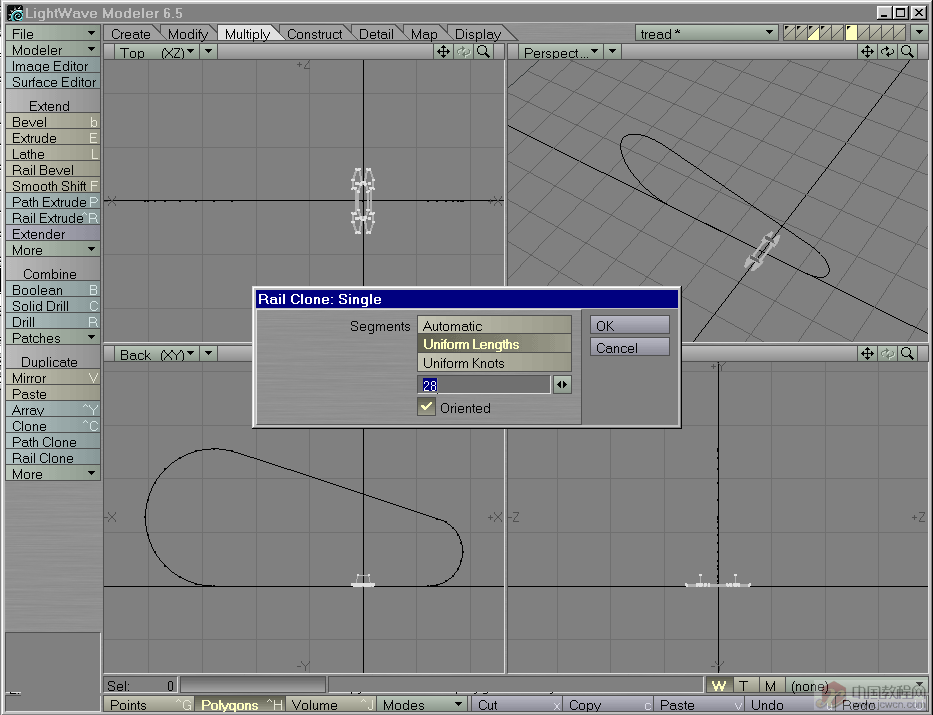Open the Modeler menu dropdown

52,49
